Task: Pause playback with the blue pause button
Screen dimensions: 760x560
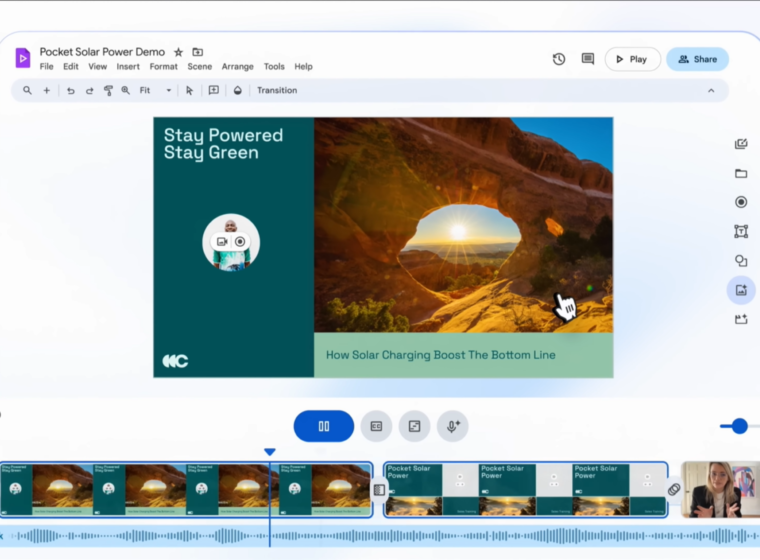Action: [324, 426]
